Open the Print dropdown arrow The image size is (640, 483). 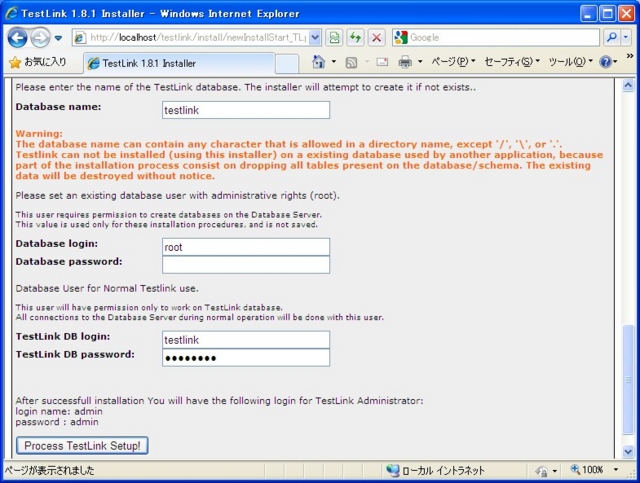tap(420, 62)
